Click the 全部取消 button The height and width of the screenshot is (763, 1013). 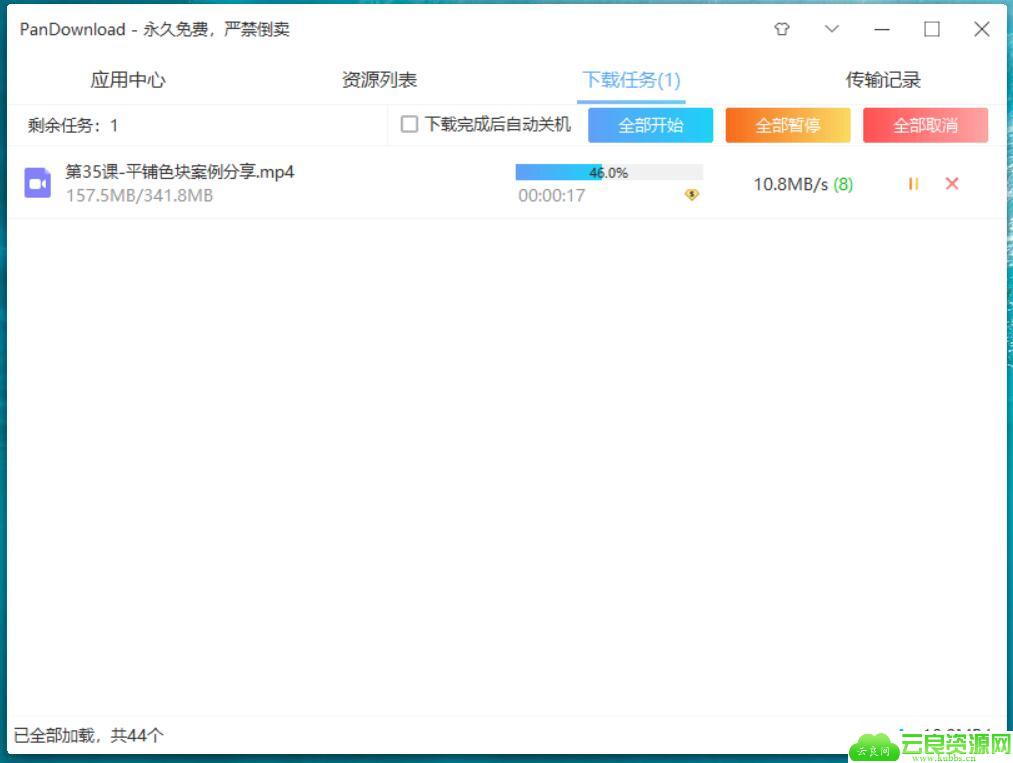tap(925, 125)
